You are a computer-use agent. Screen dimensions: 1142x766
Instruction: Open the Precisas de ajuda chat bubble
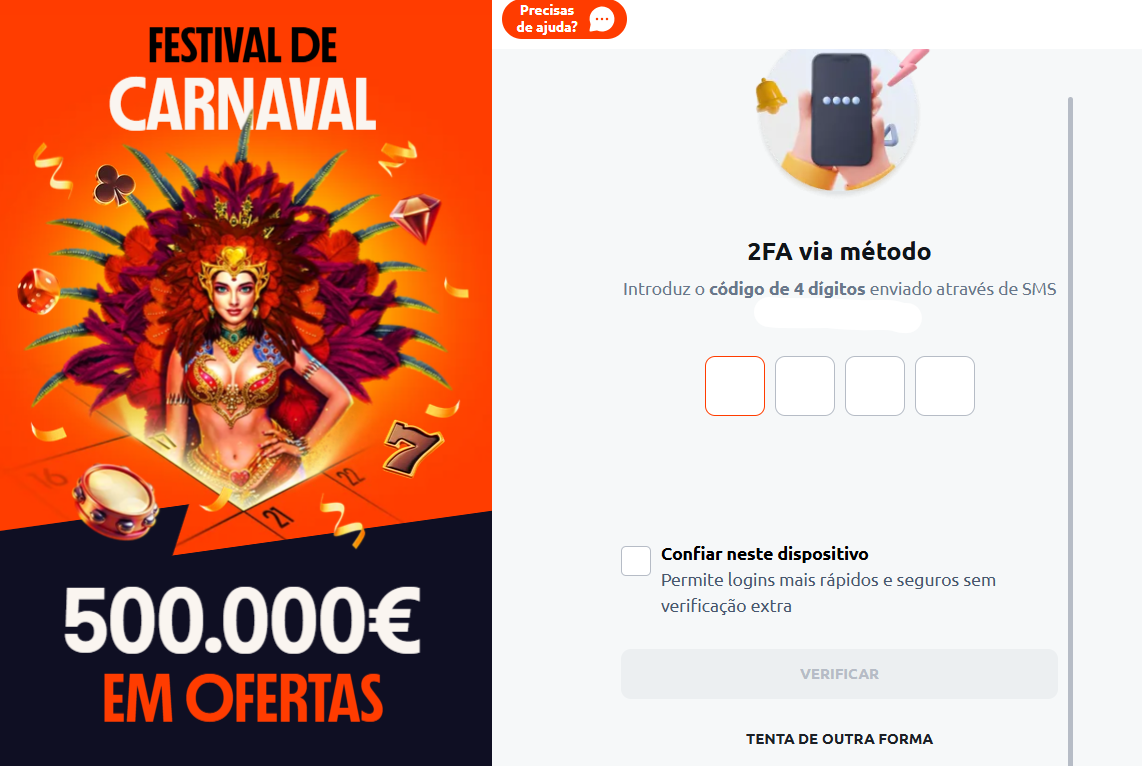[x=564, y=19]
